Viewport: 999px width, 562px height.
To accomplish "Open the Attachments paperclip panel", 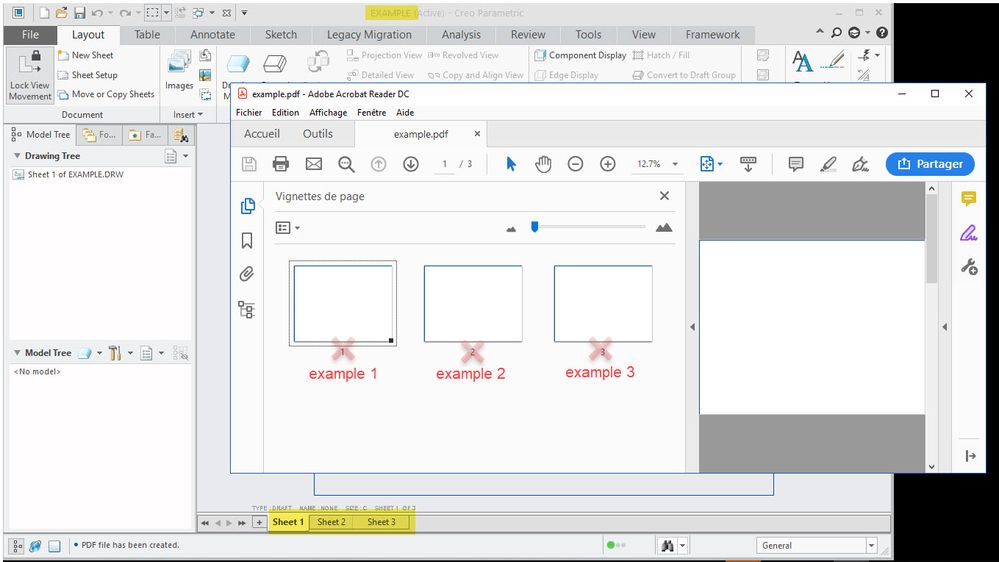I will pos(247,274).
